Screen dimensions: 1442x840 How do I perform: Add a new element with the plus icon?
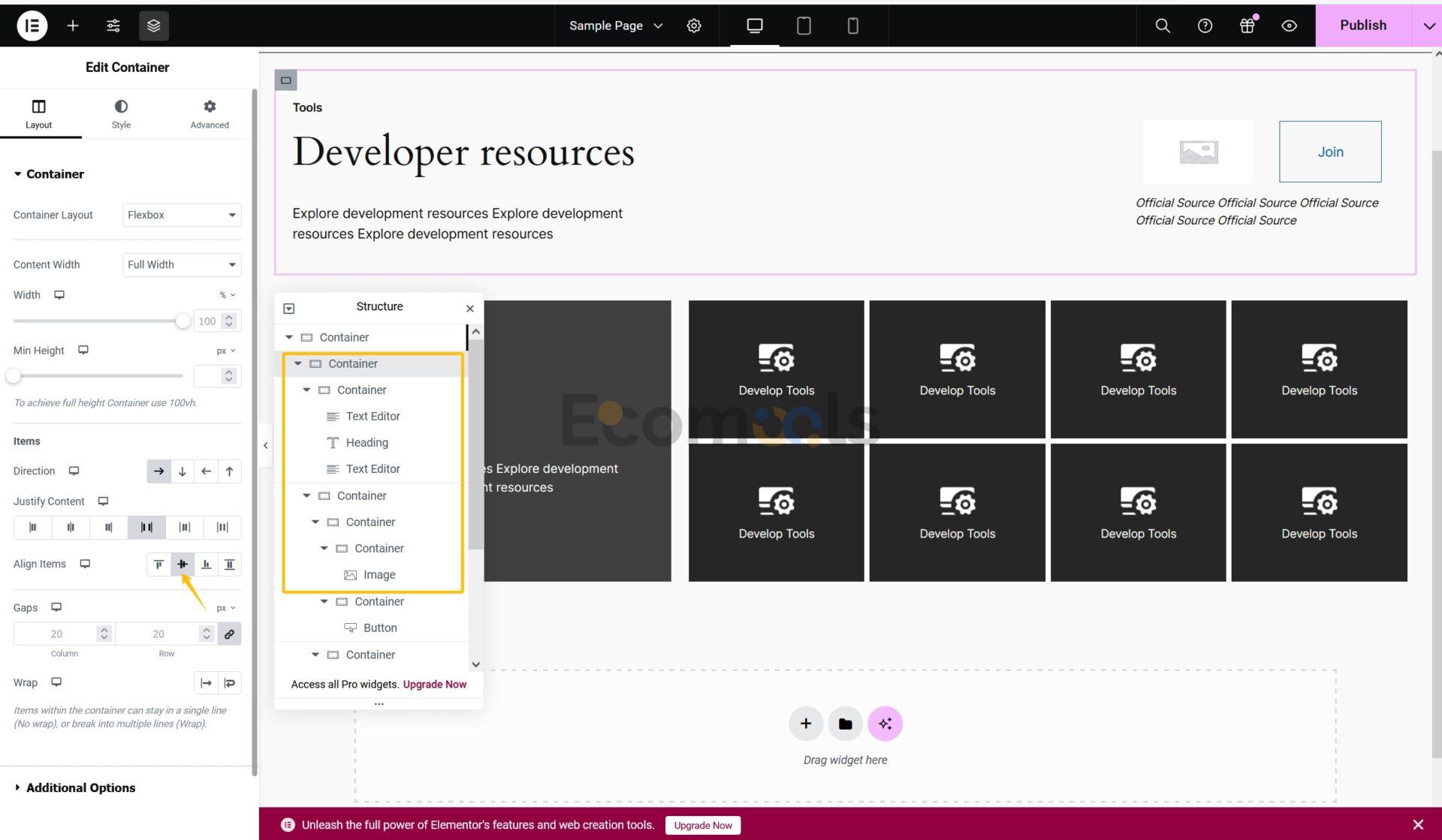coord(73,26)
